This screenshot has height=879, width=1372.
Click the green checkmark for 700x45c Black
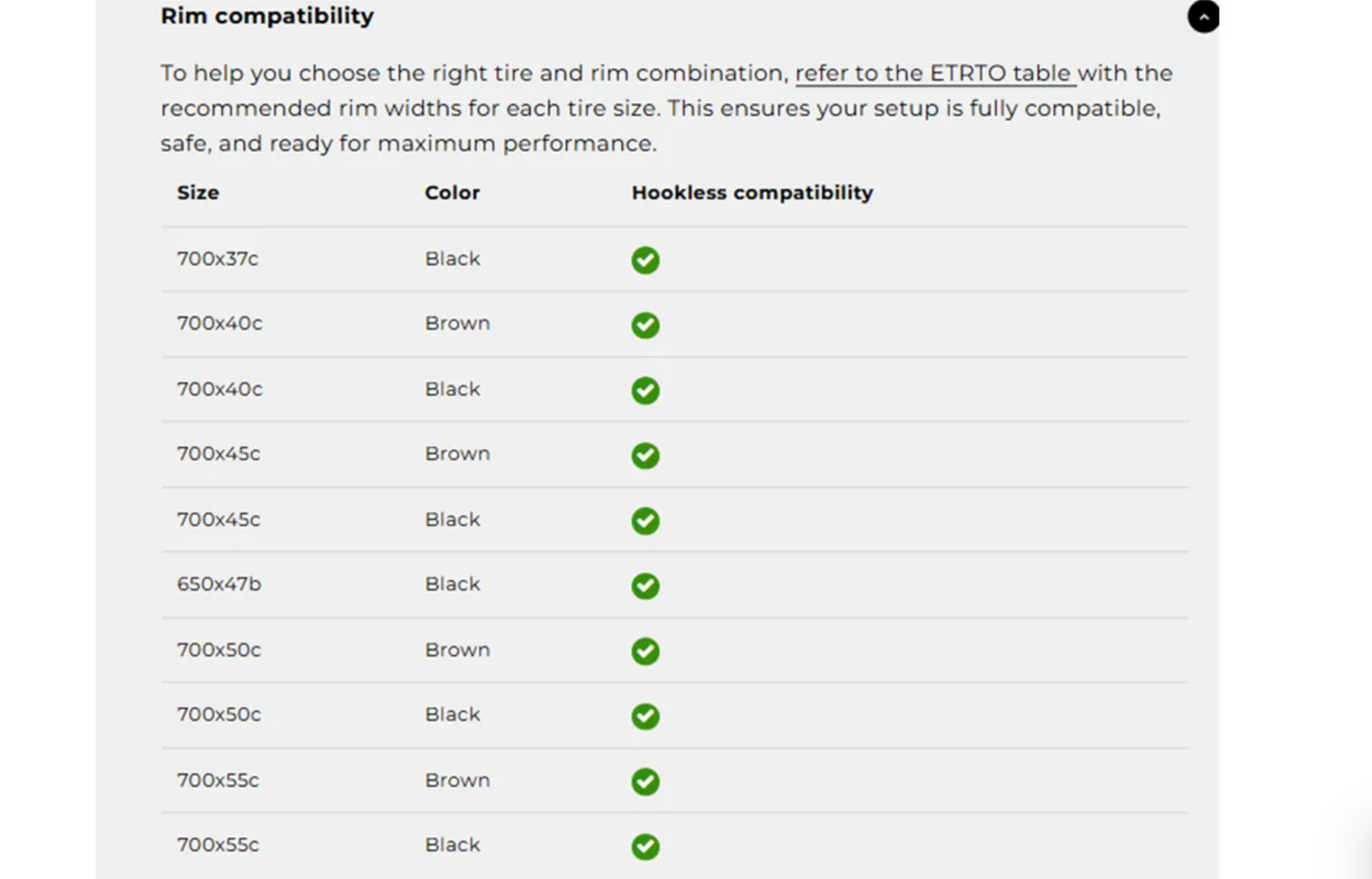pyautogui.click(x=646, y=521)
